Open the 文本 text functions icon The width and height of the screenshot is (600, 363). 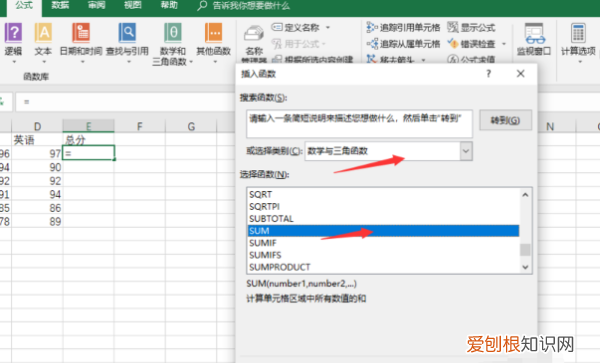pos(43,33)
